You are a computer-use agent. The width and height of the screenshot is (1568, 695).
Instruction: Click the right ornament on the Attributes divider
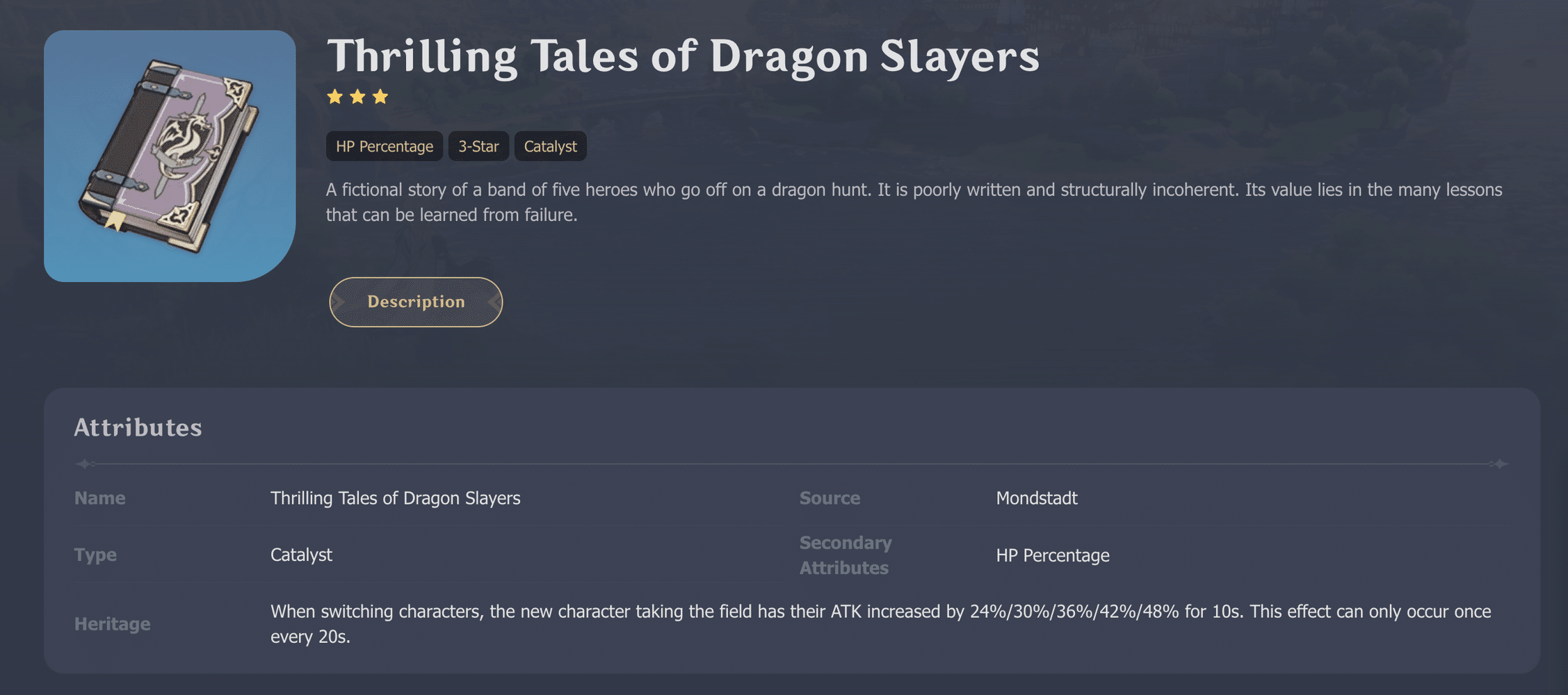tap(1500, 464)
